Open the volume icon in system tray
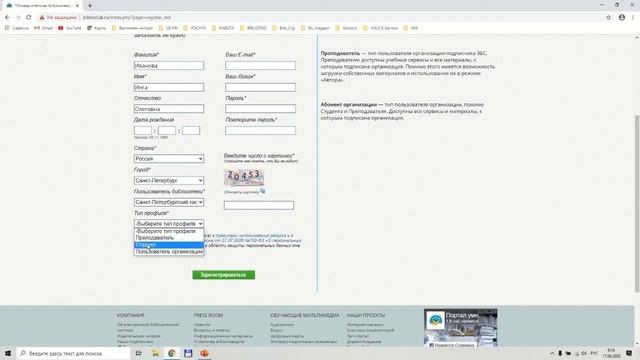 [x=584, y=353]
